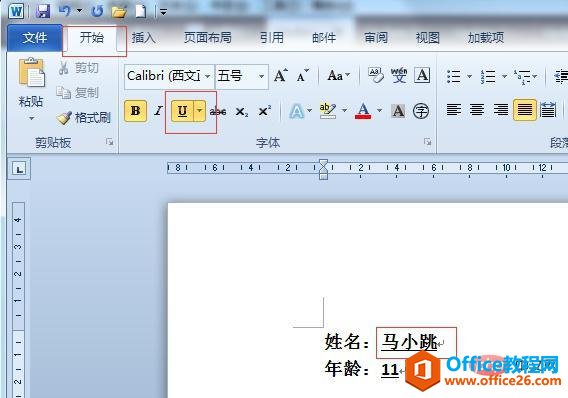Expand the numbering style dropdown arrow
The image size is (568, 398).
(x=504, y=76)
